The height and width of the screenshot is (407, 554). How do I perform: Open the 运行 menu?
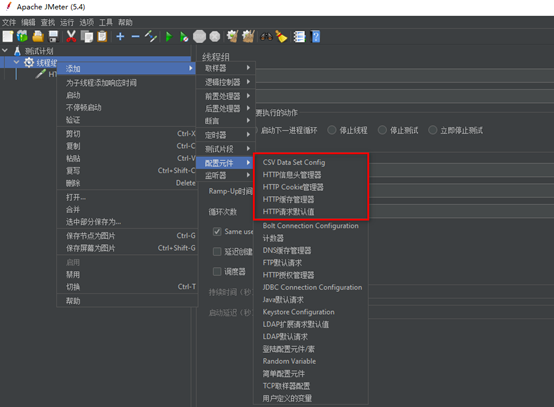(x=67, y=22)
